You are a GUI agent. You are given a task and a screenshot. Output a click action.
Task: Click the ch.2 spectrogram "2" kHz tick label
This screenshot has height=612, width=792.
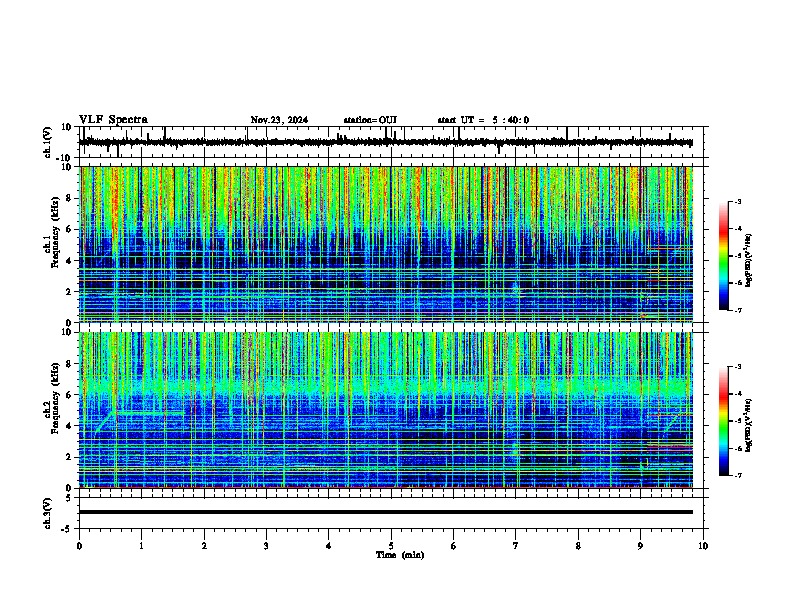click(69, 457)
